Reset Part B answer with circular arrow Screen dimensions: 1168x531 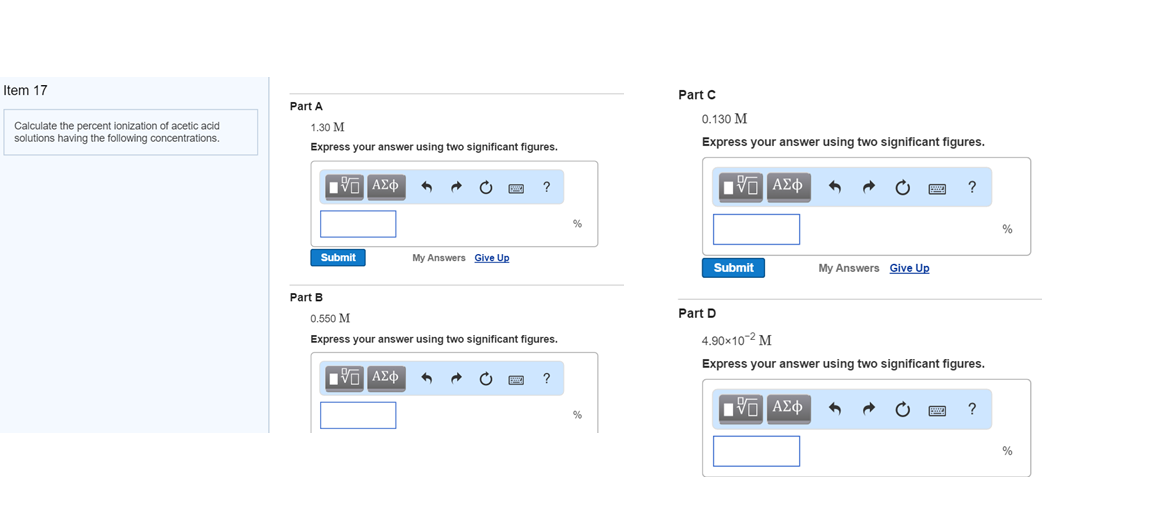(x=486, y=379)
